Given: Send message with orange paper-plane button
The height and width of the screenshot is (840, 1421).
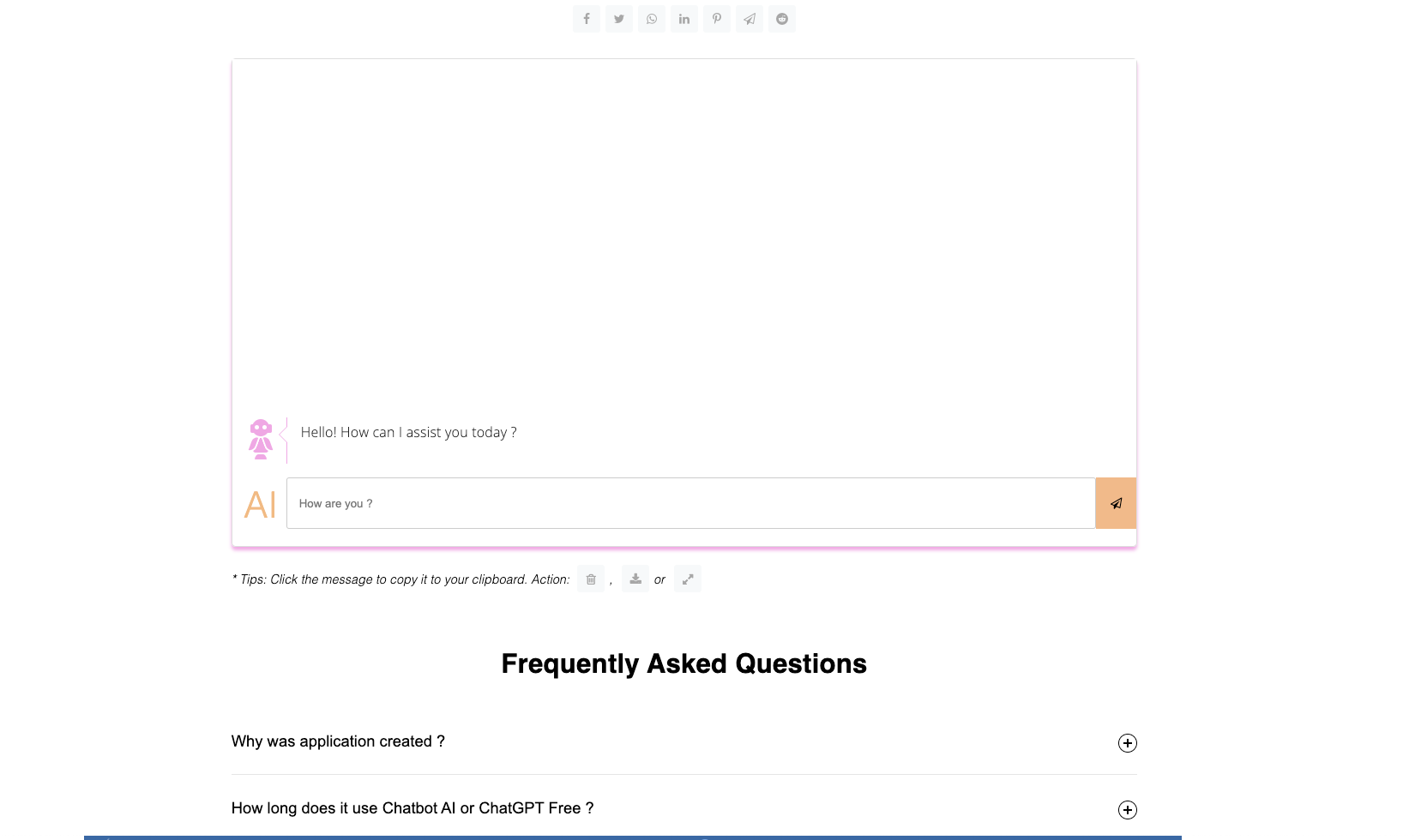Looking at the screenshot, I should [x=1116, y=503].
